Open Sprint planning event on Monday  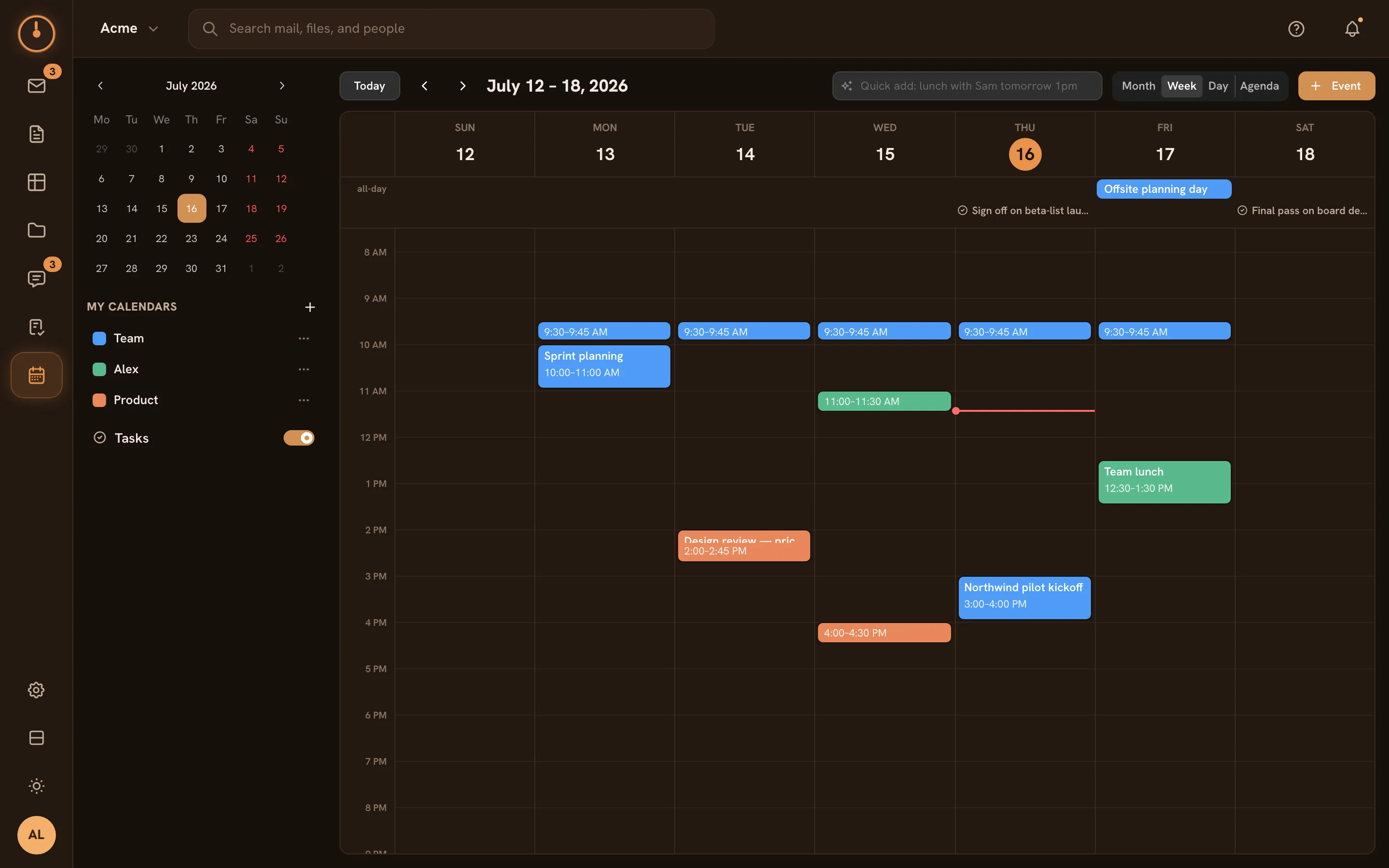pos(604,366)
